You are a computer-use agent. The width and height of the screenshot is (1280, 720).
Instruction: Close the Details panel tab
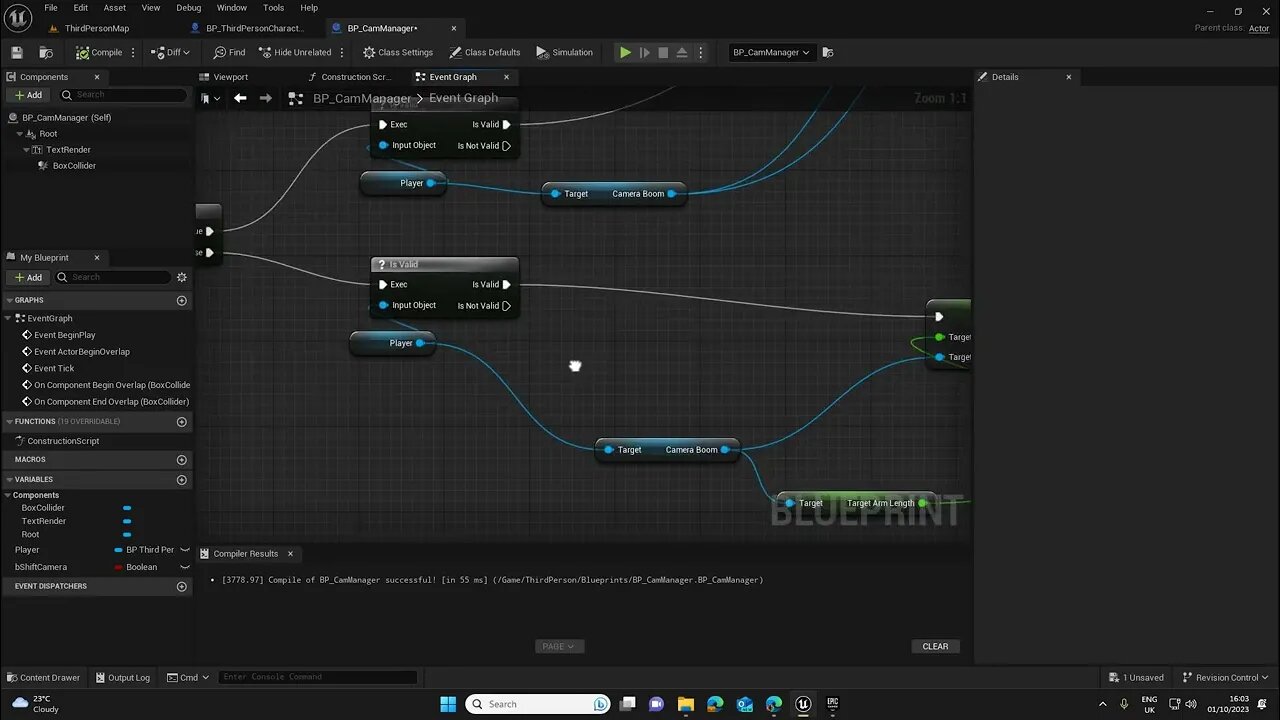1068,77
